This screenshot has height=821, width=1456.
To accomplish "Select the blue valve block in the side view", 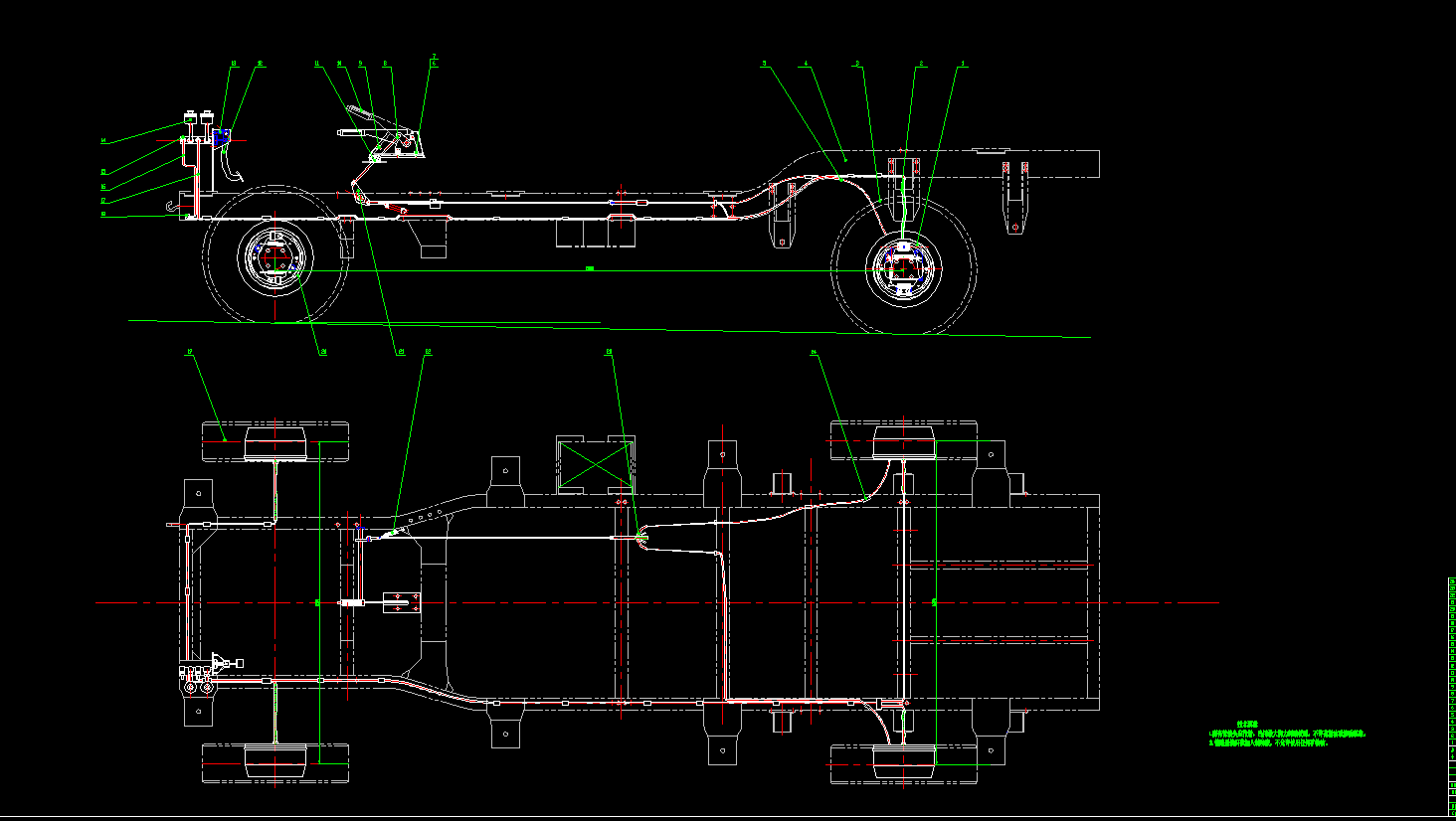I will click(x=221, y=137).
